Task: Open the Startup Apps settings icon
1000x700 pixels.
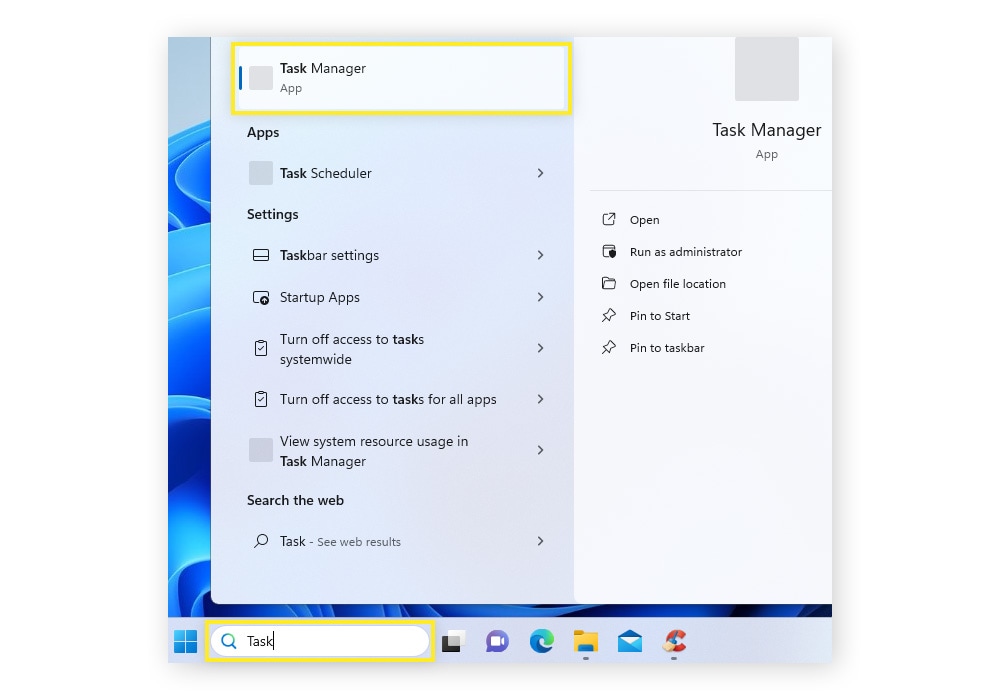Action: point(261,297)
